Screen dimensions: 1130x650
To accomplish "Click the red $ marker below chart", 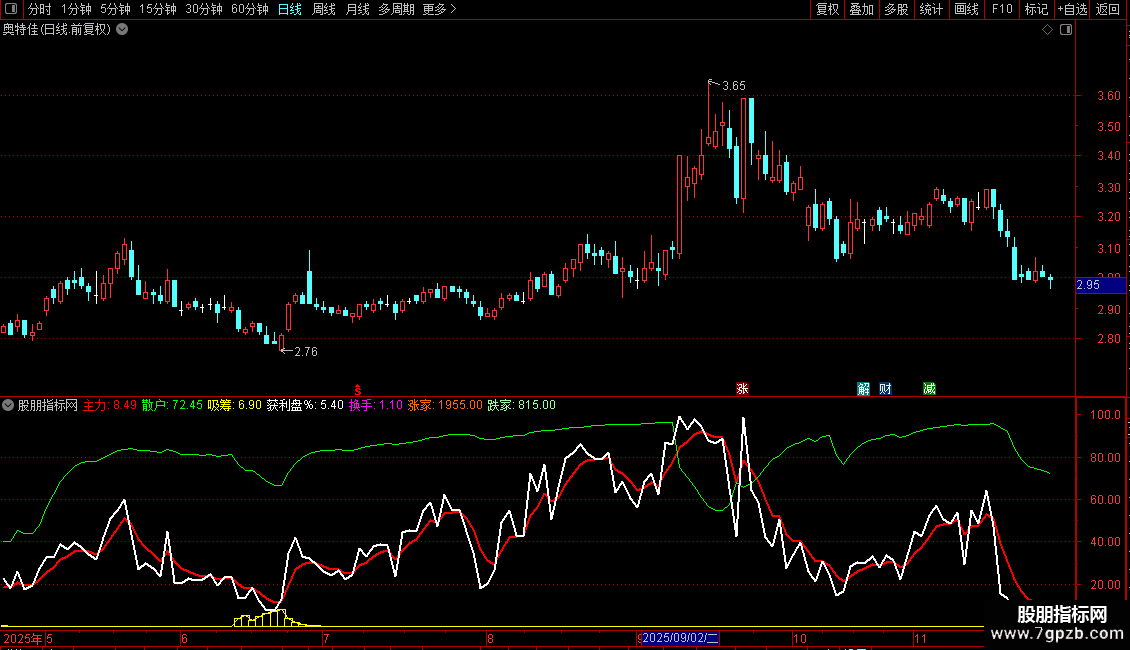I will (x=358, y=389).
